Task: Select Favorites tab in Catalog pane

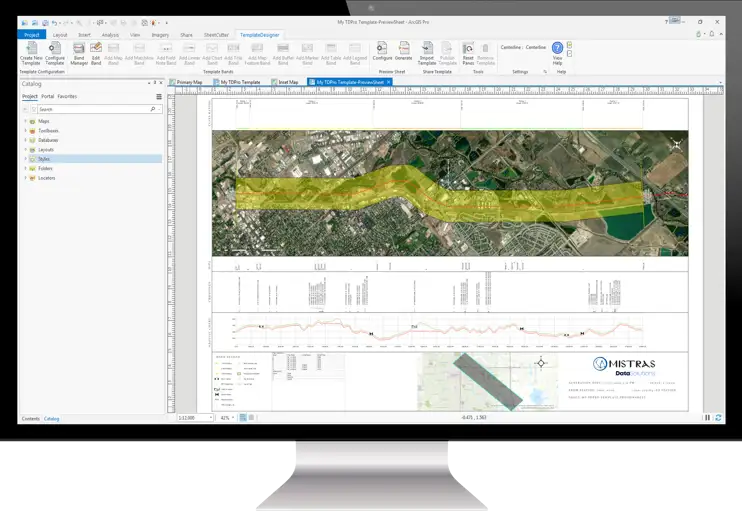Action: [x=67, y=97]
